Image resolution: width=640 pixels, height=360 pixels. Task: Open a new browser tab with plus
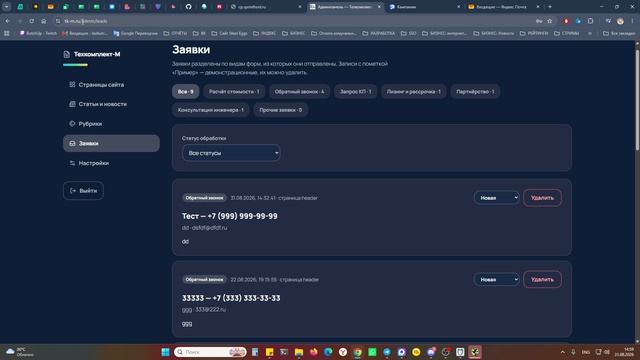[x=549, y=7]
